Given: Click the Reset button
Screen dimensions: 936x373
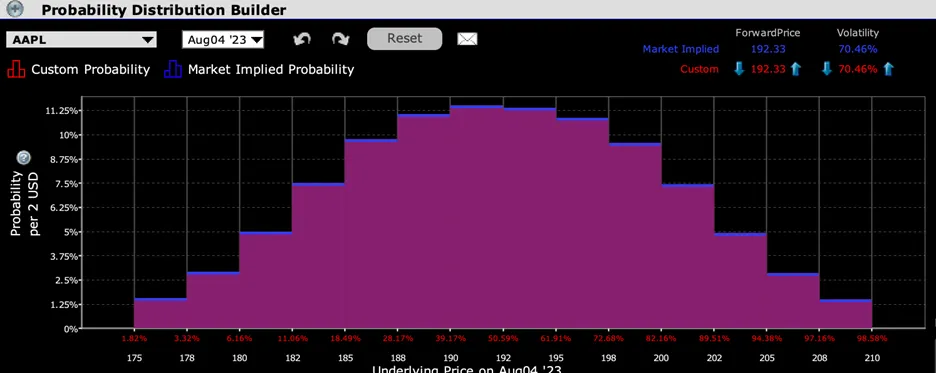Looking at the screenshot, I should [x=404, y=39].
